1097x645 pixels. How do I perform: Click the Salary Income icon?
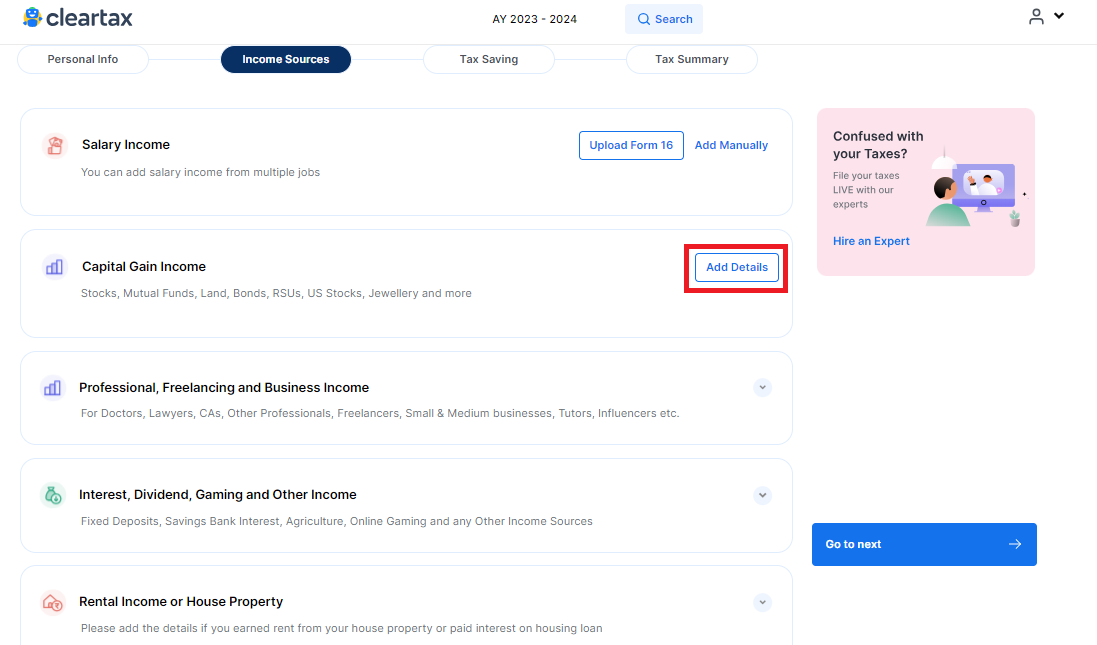coord(55,146)
